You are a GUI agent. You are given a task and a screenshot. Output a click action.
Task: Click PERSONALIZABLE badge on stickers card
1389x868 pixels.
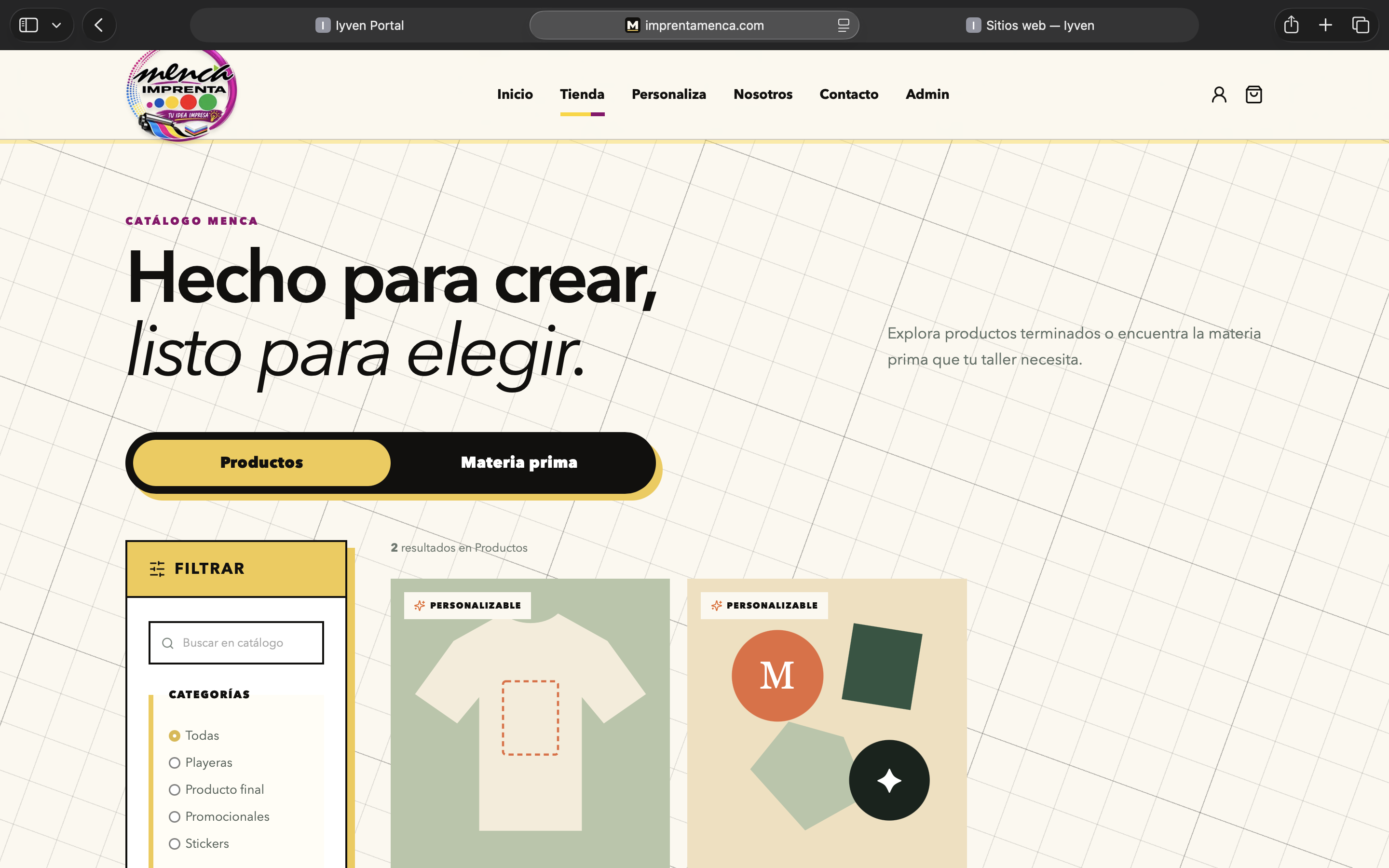click(x=764, y=606)
